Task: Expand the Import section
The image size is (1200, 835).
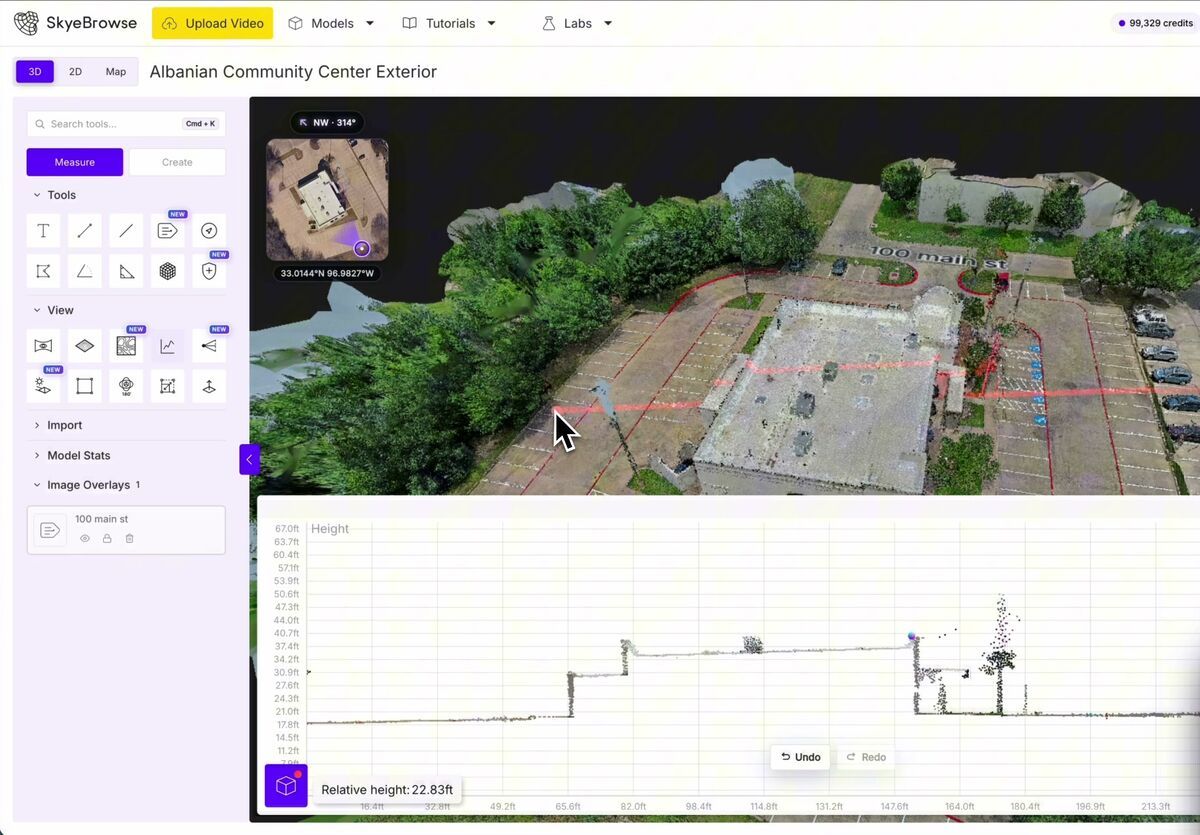Action: click(57, 425)
